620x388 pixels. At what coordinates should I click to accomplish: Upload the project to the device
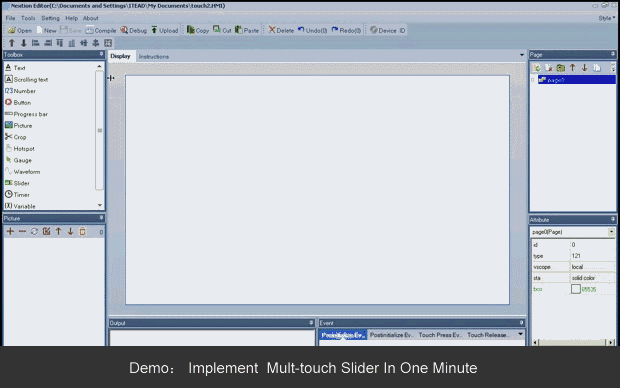(x=164, y=30)
